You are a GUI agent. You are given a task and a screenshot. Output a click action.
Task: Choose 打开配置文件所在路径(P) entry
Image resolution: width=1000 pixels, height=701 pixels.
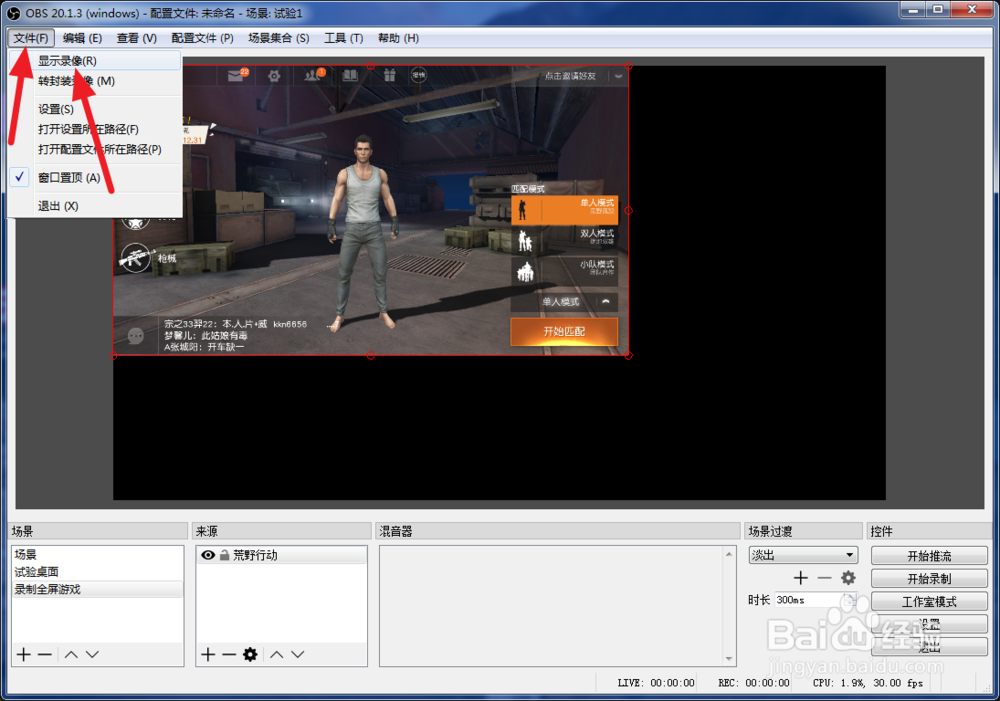point(96,149)
